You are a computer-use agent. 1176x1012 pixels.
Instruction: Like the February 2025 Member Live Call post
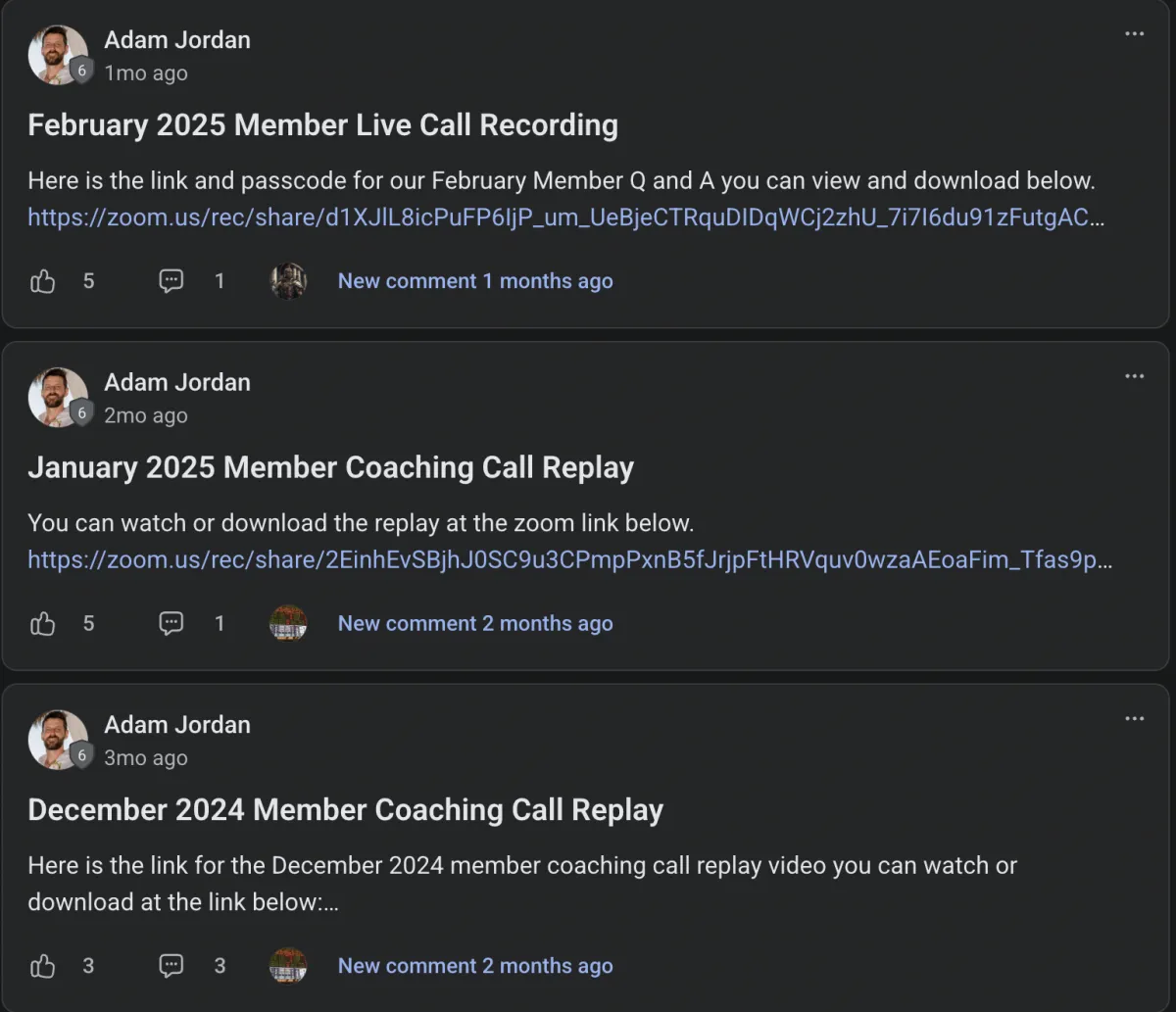pos(43,282)
